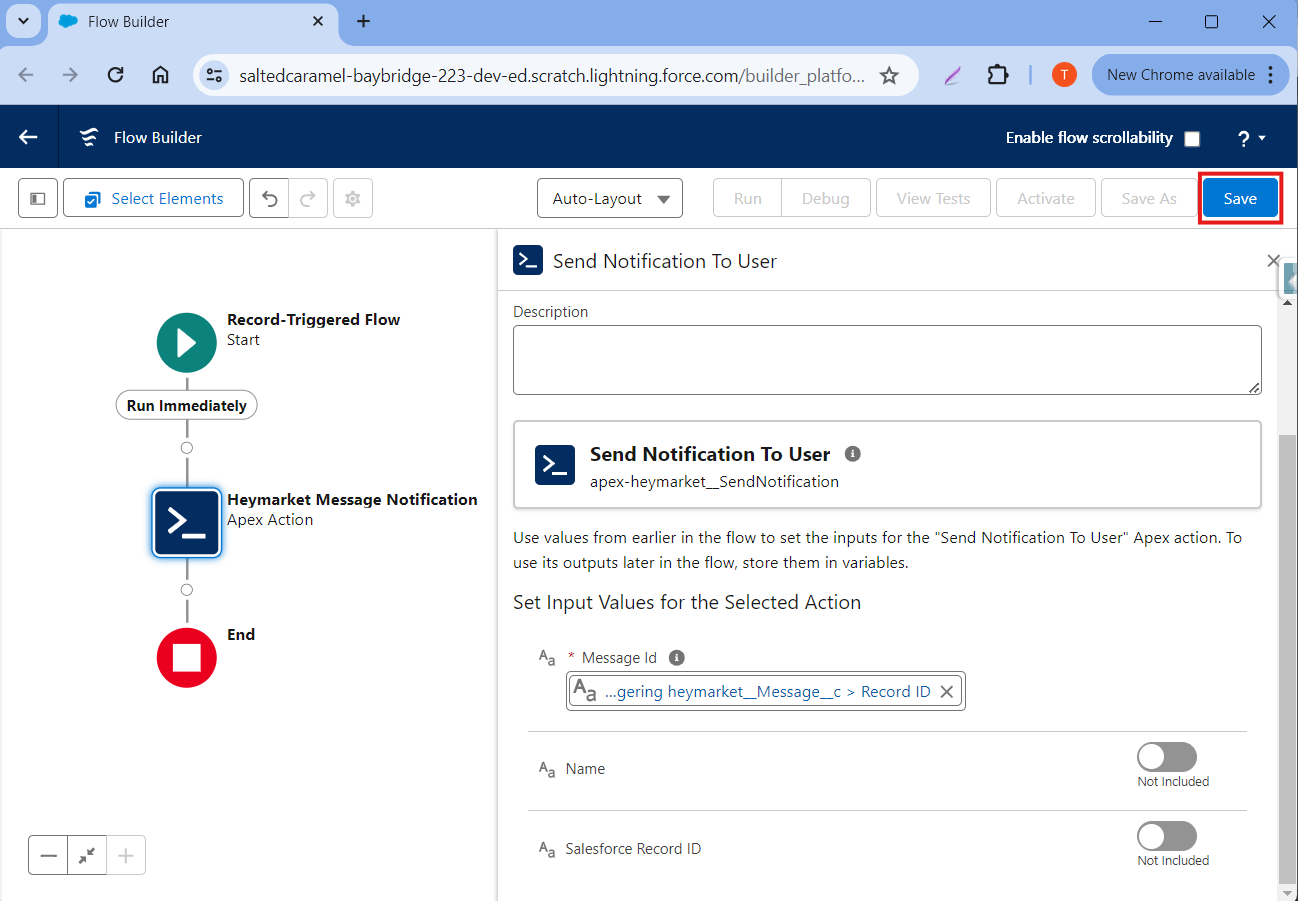Activate the flow
This screenshot has width=1298, height=901.
pos(1046,198)
